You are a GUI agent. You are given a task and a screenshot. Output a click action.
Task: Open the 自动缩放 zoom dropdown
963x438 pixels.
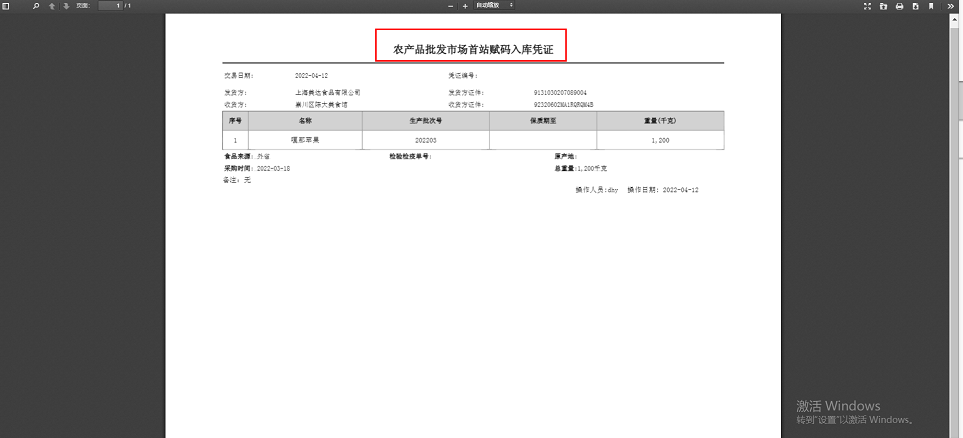pyautogui.click(x=495, y=6)
